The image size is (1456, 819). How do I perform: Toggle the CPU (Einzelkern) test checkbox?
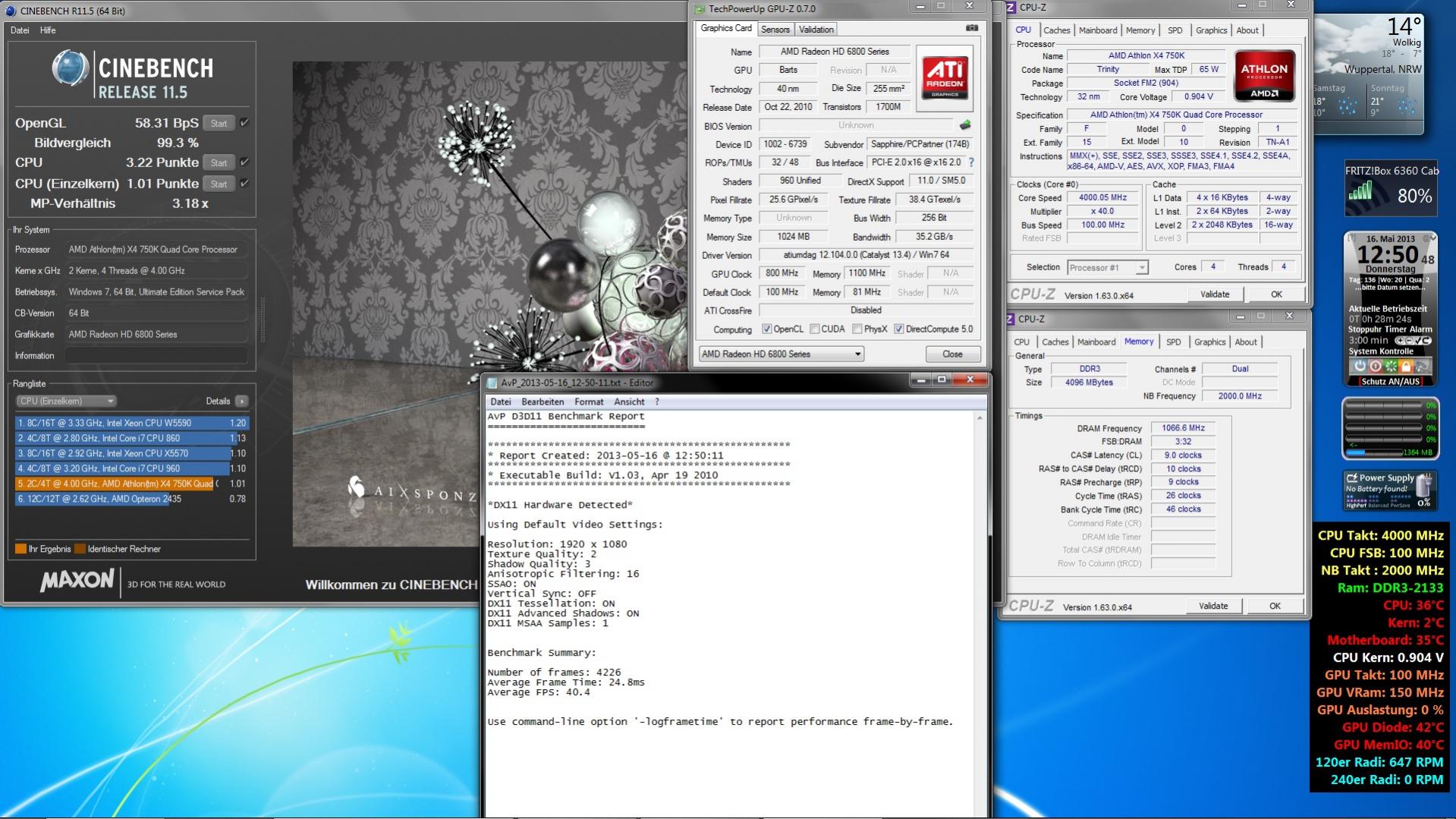(x=244, y=183)
